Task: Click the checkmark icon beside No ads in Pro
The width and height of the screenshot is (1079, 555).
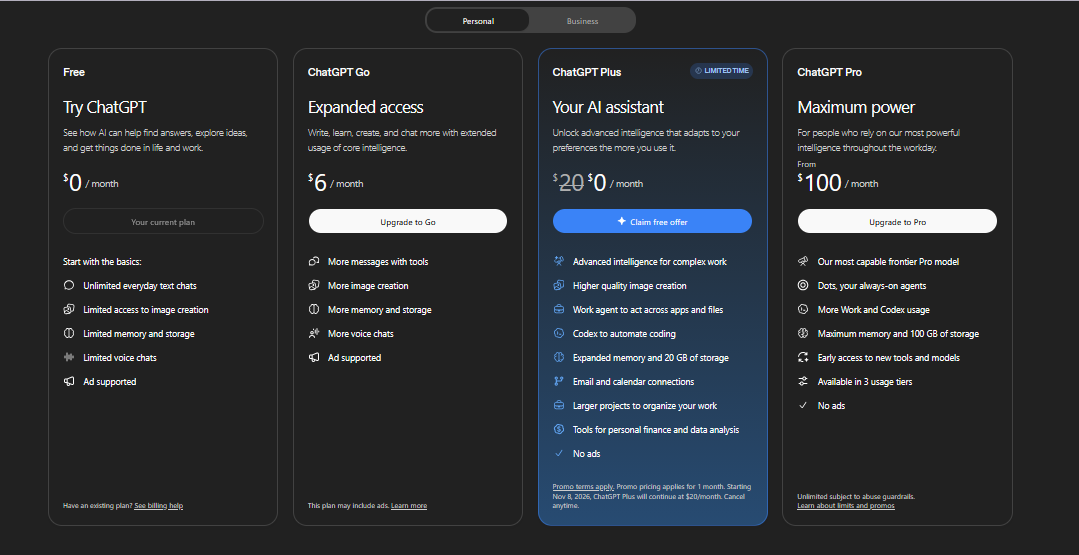Action: pyautogui.click(x=803, y=406)
